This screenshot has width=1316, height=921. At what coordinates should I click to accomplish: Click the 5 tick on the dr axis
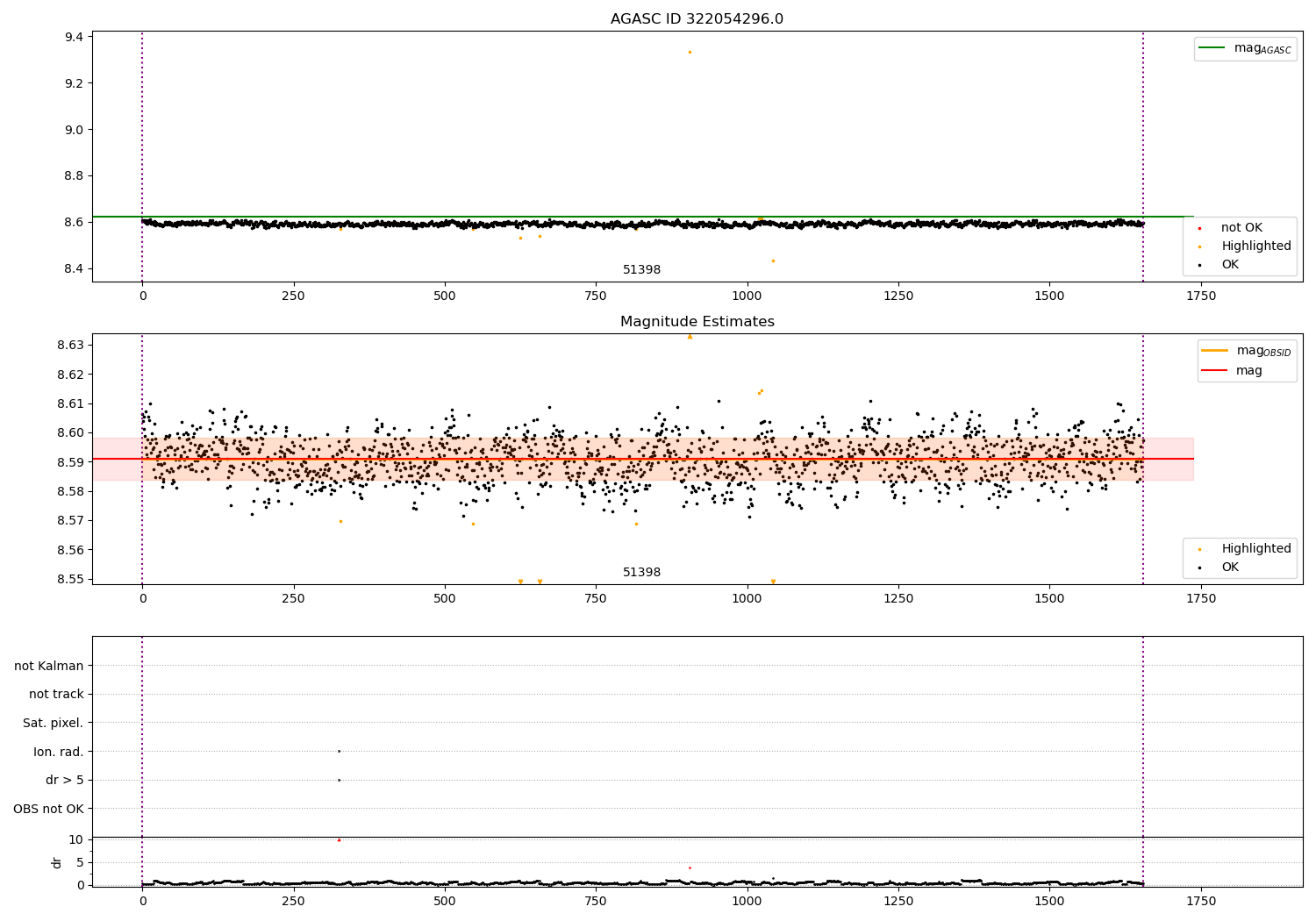pyautogui.click(x=80, y=862)
